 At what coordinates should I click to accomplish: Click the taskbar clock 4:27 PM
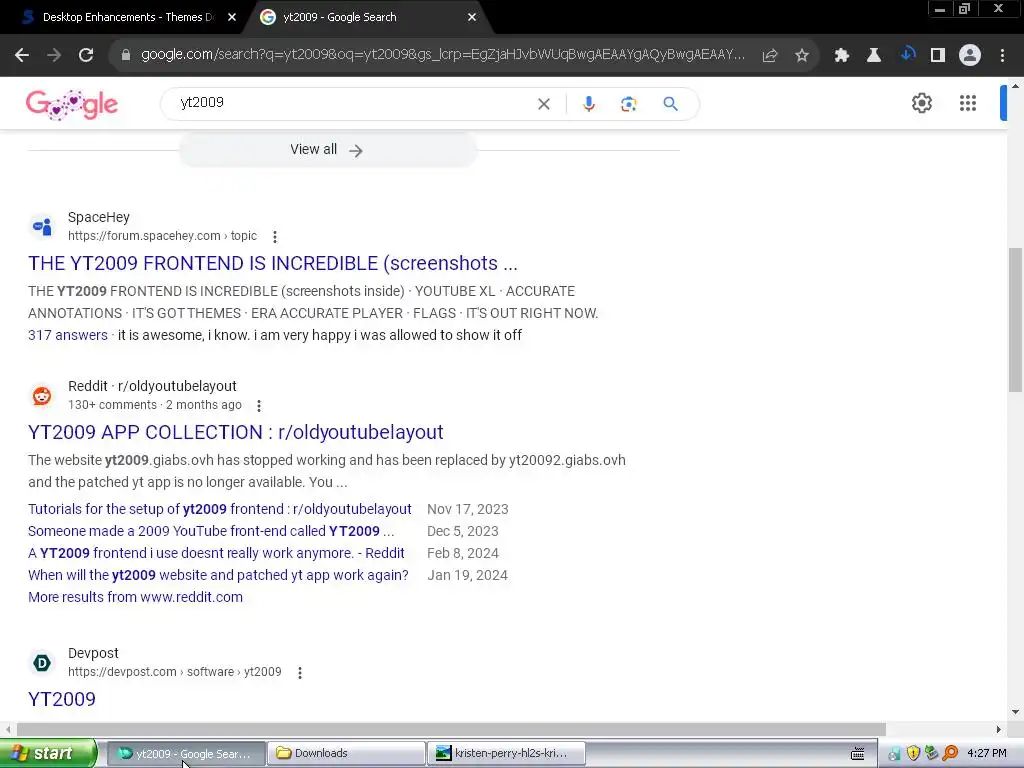tap(987, 754)
